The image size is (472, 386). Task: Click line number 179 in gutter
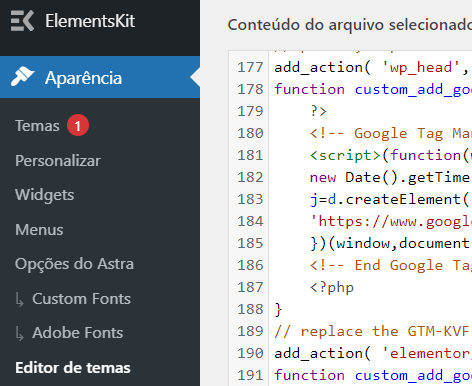[x=250, y=111]
